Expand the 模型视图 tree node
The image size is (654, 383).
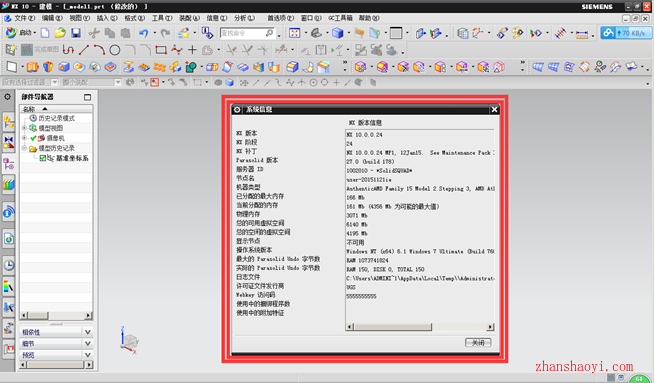coord(24,128)
